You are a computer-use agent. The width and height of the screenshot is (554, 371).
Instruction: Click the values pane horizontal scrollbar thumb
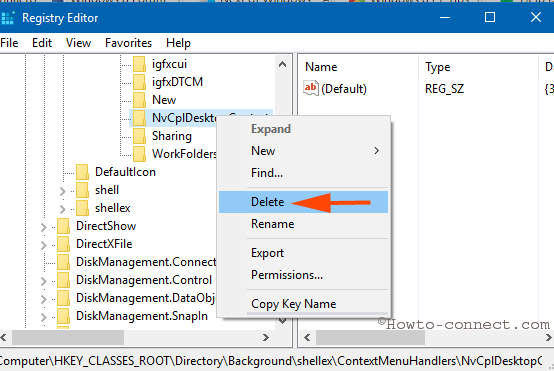[370, 337]
